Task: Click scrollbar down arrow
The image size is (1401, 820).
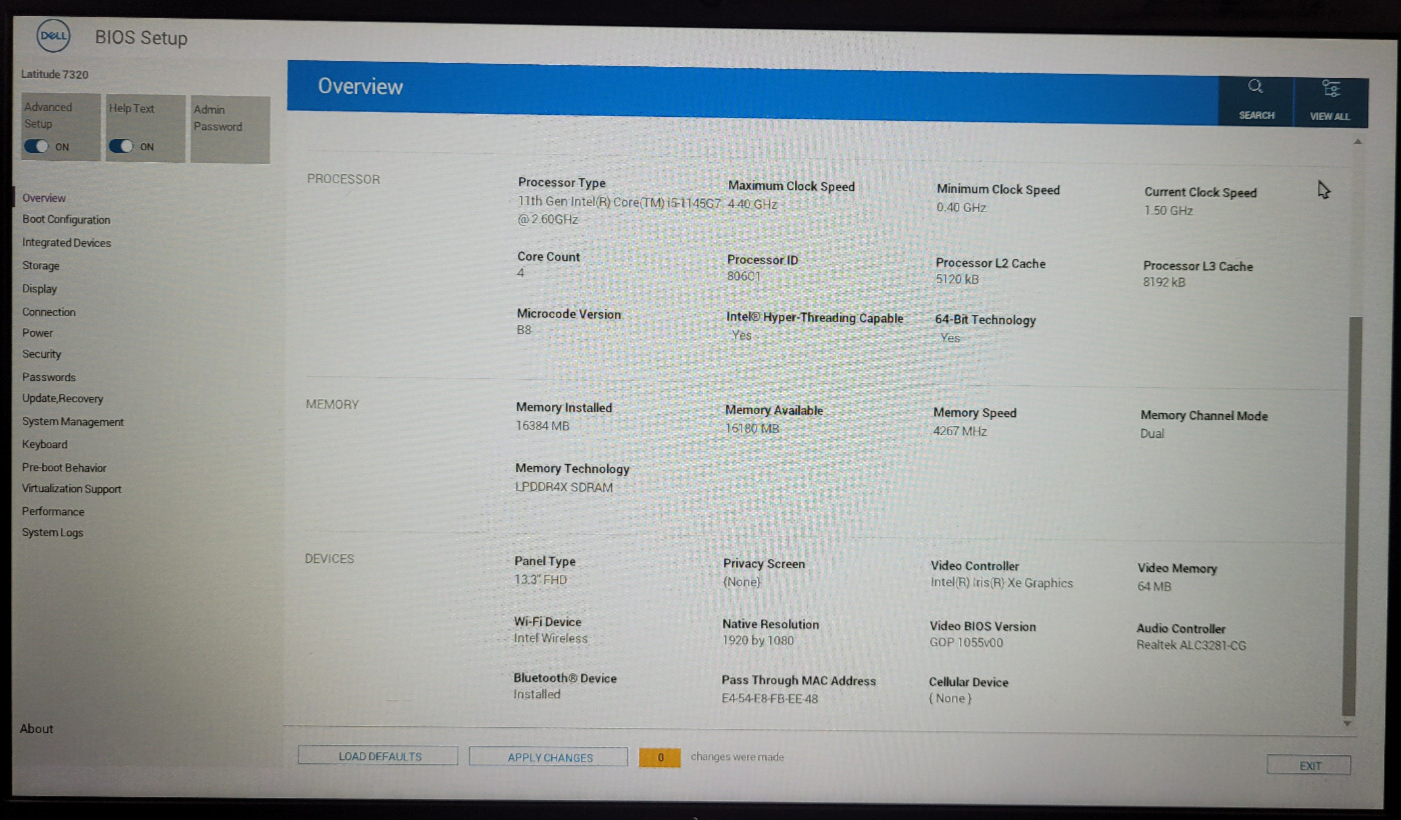Action: point(1347,723)
